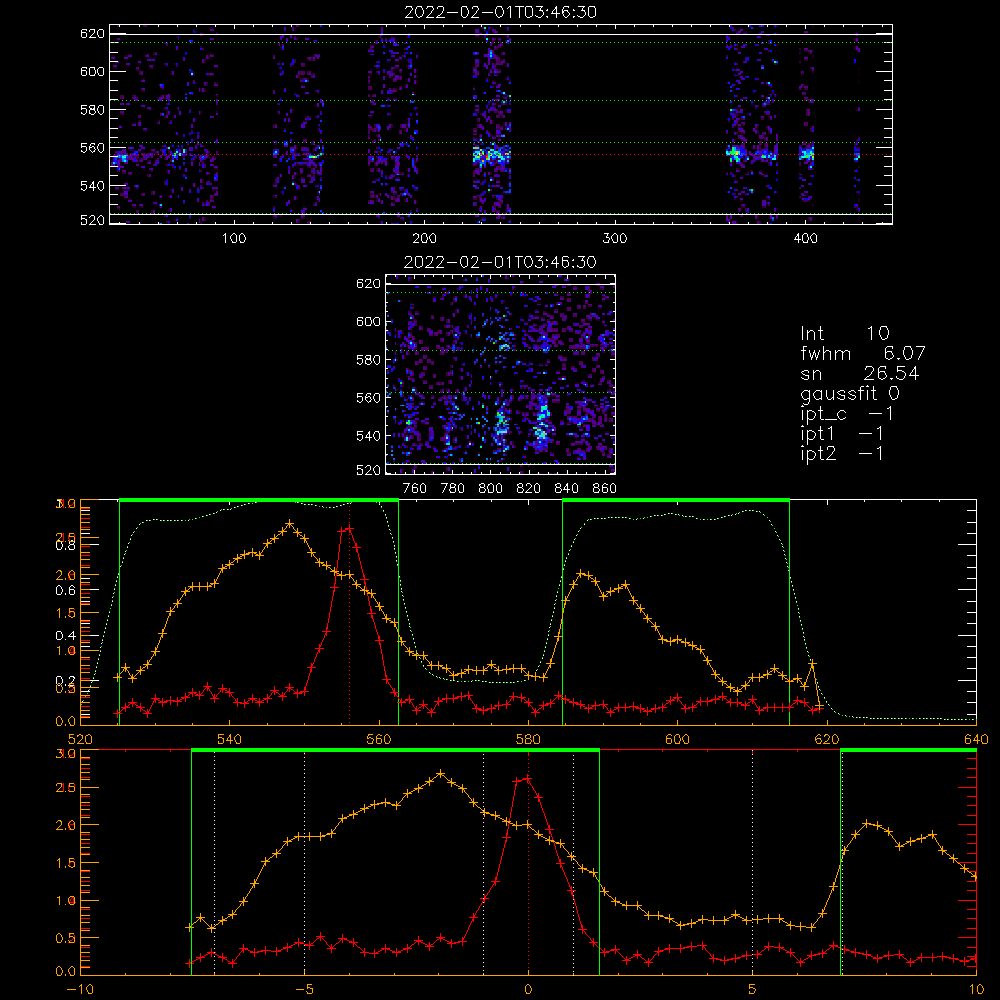Image resolution: width=1000 pixels, height=1000 pixels.
Task: Click left green range bar atop third plot
Action: click(x=259, y=500)
